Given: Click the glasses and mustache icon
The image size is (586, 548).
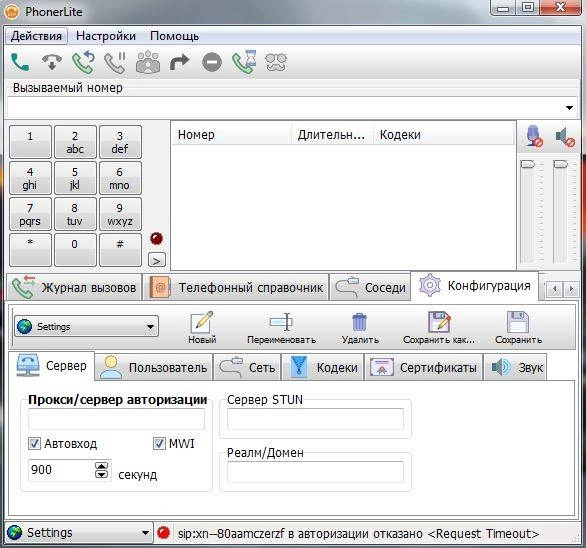Looking at the screenshot, I should (276, 62).
